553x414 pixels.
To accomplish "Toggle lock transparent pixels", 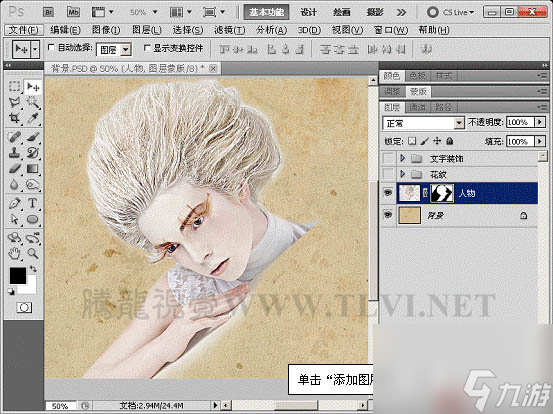I will point(412,141).
